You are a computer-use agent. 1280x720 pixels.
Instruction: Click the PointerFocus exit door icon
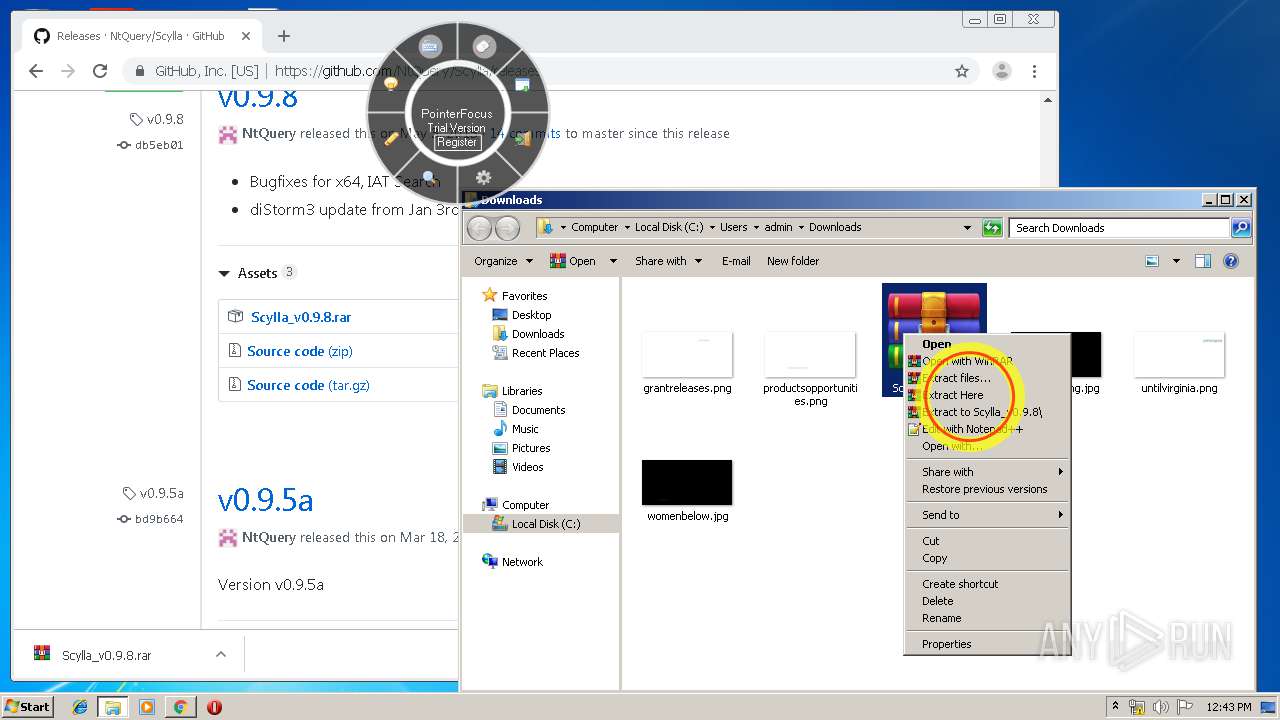tap(523, 138)
